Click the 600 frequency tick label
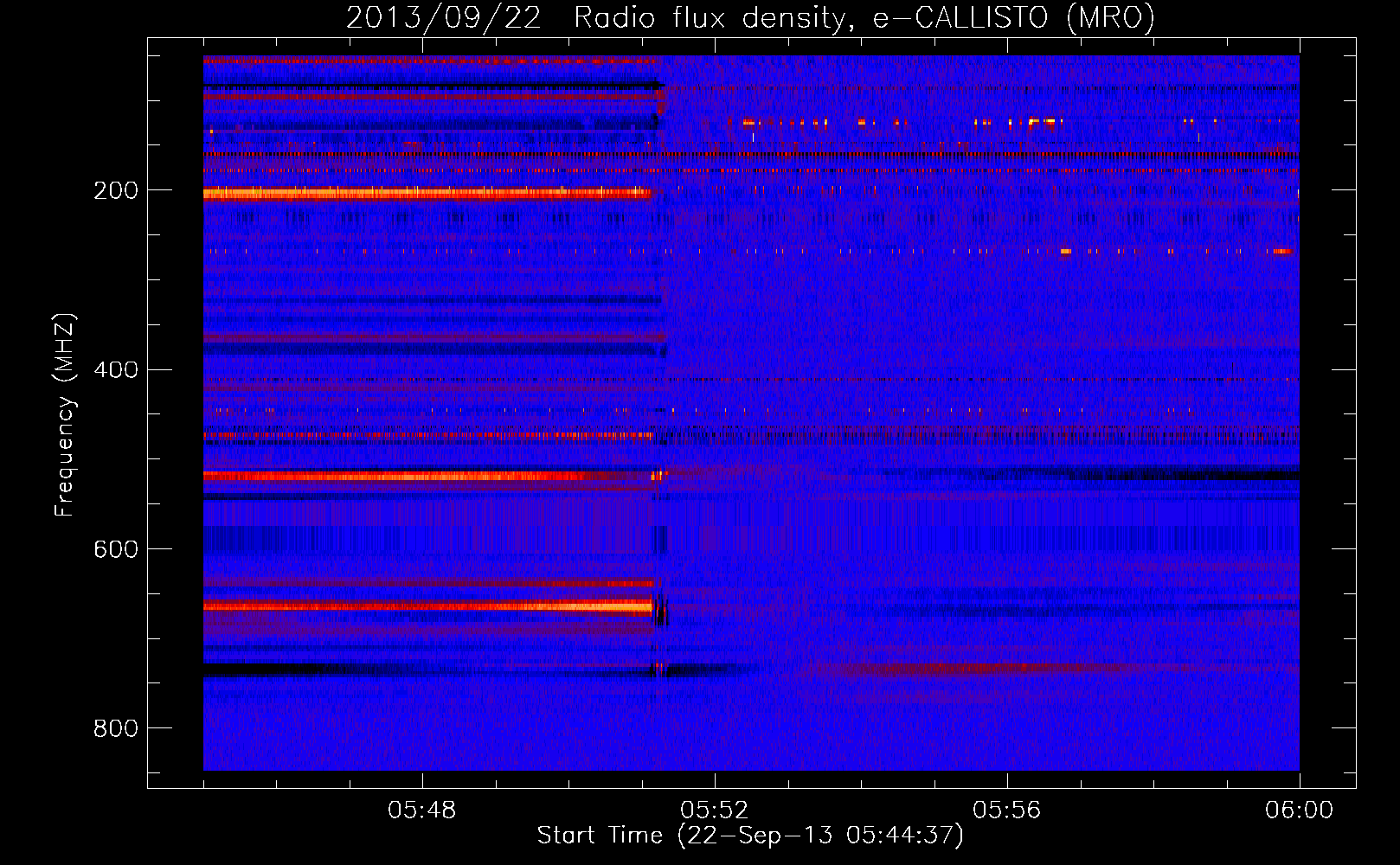 (x=116, y=549)
